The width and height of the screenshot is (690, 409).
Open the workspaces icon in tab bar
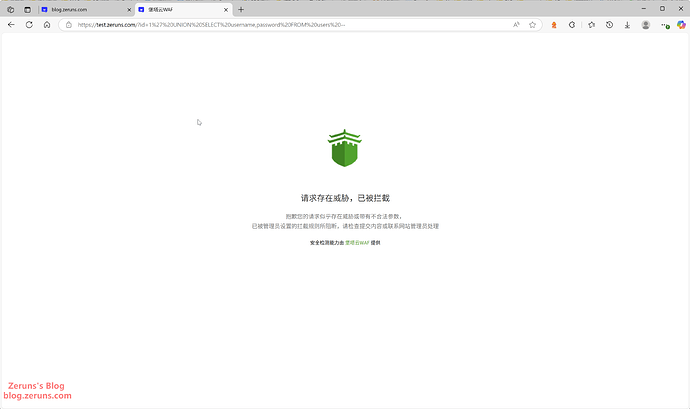11,10
